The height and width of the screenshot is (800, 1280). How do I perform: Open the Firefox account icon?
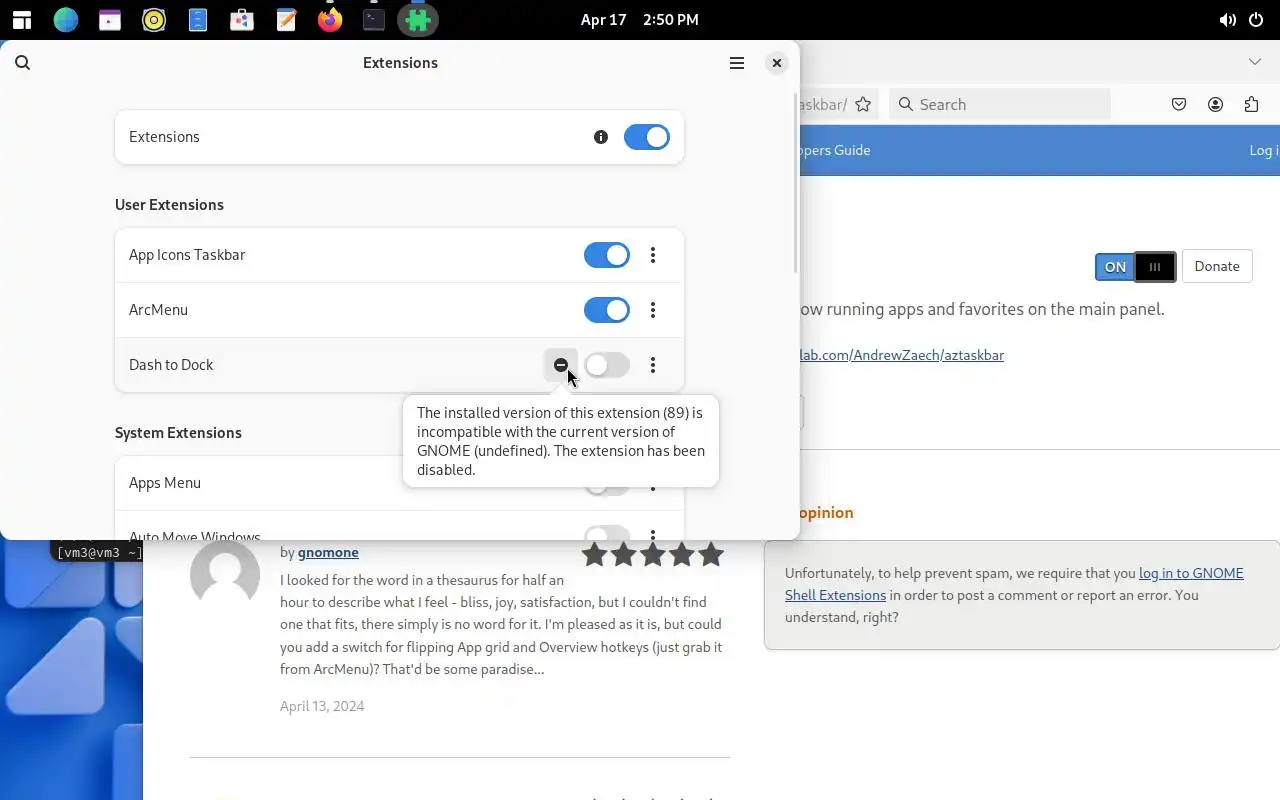[1215, 104]
